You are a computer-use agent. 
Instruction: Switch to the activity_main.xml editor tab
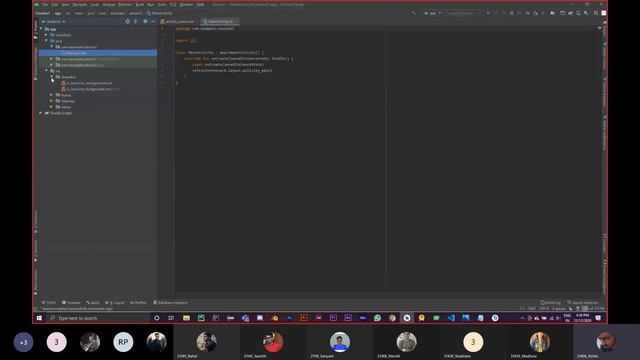pyautogui.click(x=177, y=21)
